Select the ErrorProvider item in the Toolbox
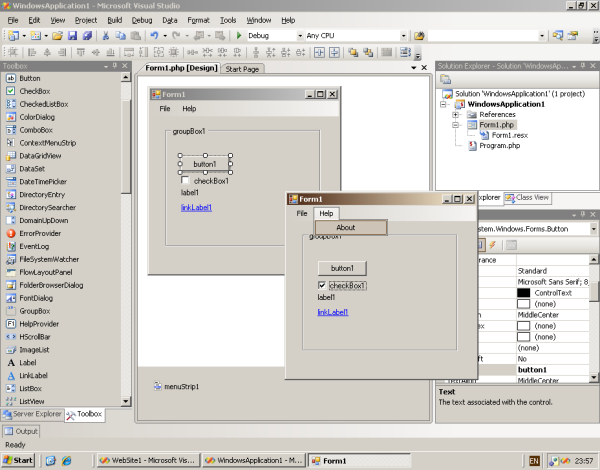The width and height of the screenshot is (600, 470). (x=40, y=233)
